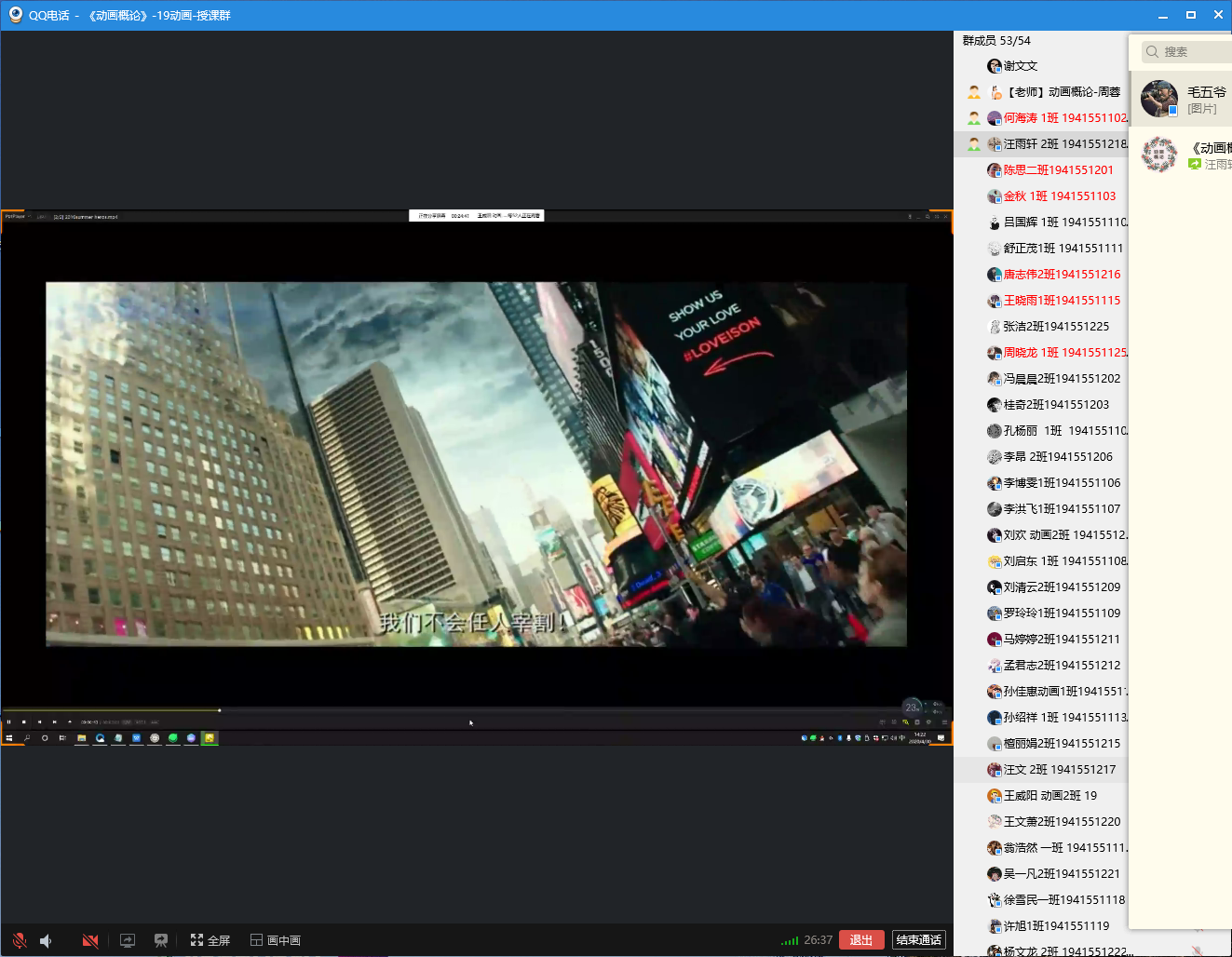The height and width of the screenshot is (957, 1232).
Task: Click the speaker volume icon
Action: coord(47,940)
